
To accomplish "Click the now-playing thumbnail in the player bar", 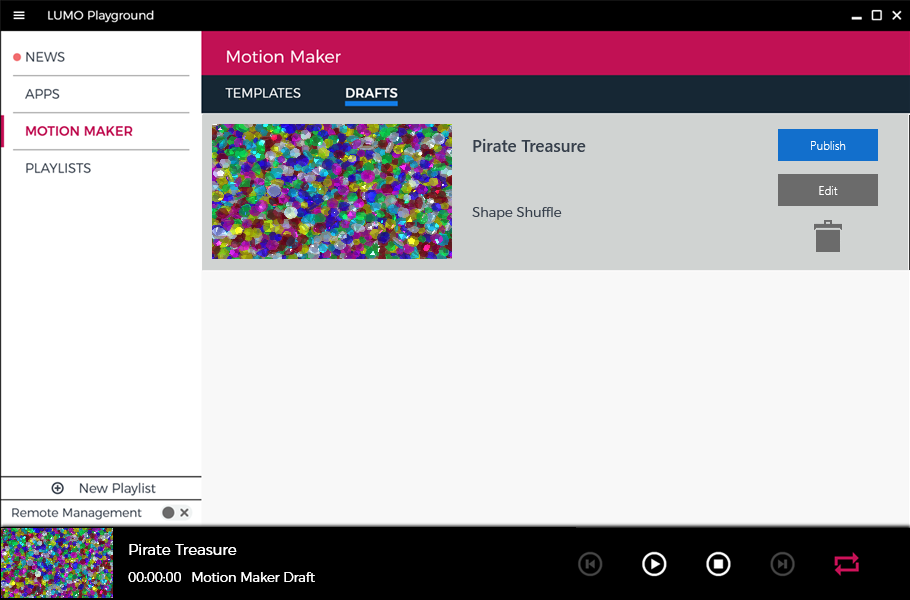I will pos(57,563).
